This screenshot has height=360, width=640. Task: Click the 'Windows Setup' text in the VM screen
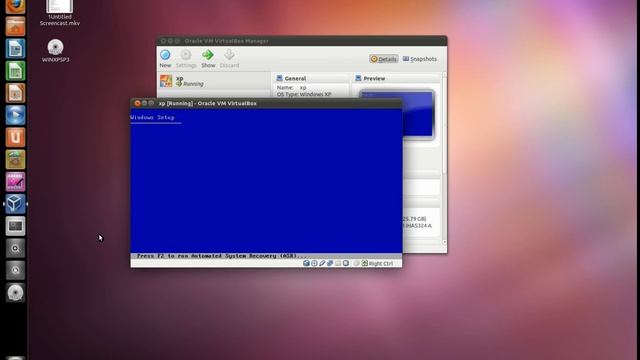click(x=152, y=118)
